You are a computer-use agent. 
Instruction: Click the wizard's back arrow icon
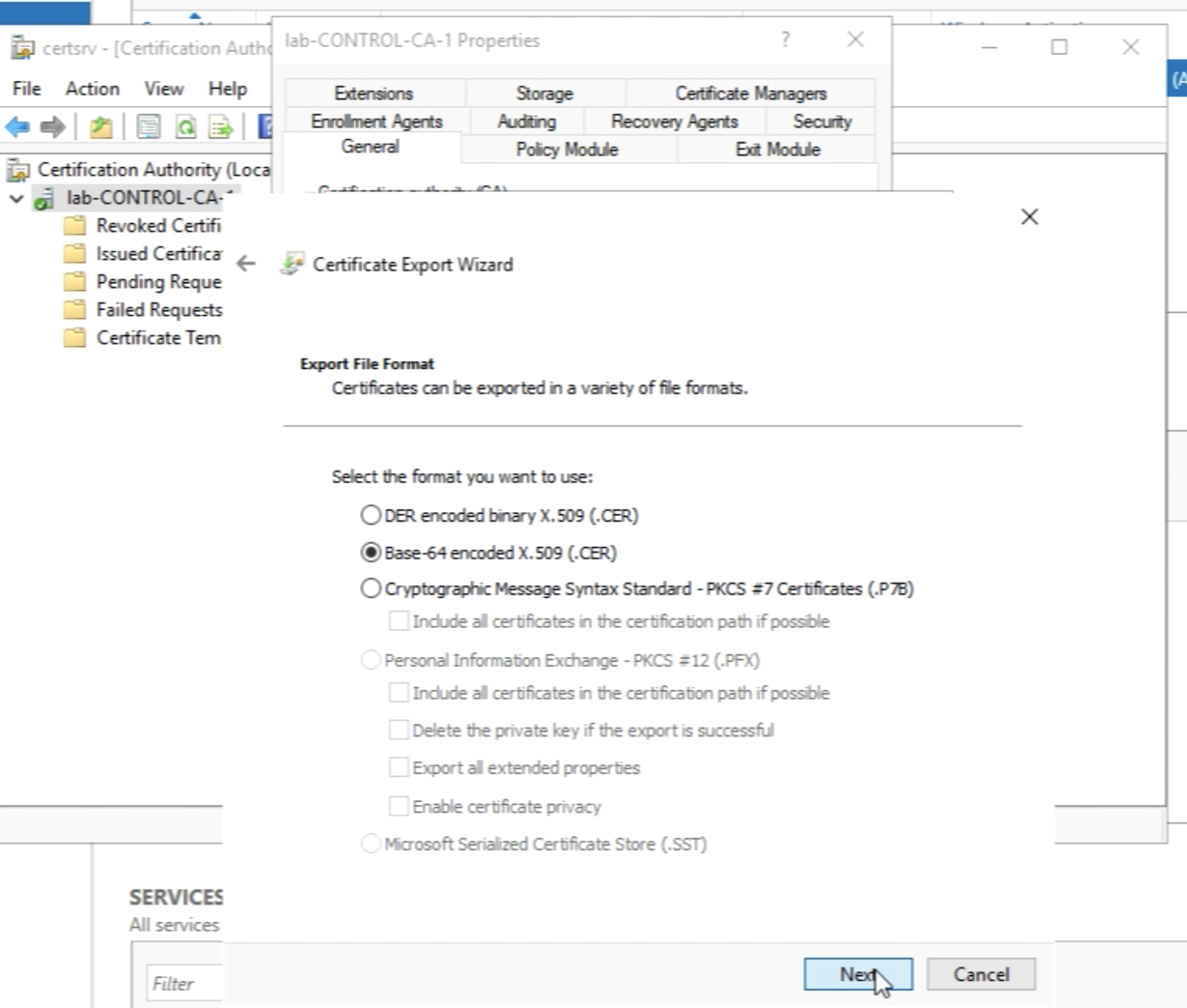[246, 264]
